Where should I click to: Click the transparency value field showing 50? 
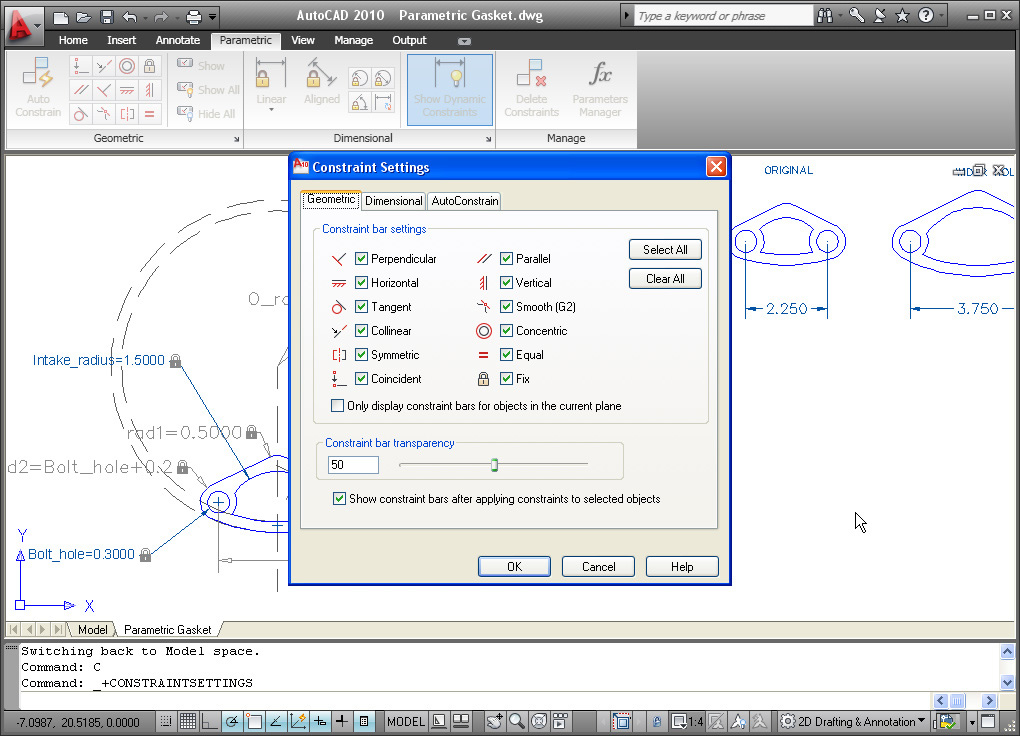[353, 465]
